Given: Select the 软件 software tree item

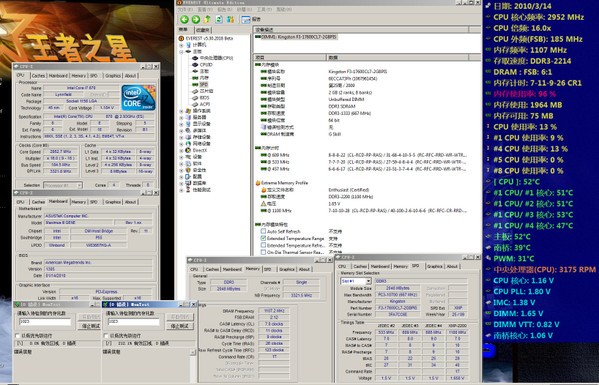Looking at the screenshot, I should pos(197,163).
